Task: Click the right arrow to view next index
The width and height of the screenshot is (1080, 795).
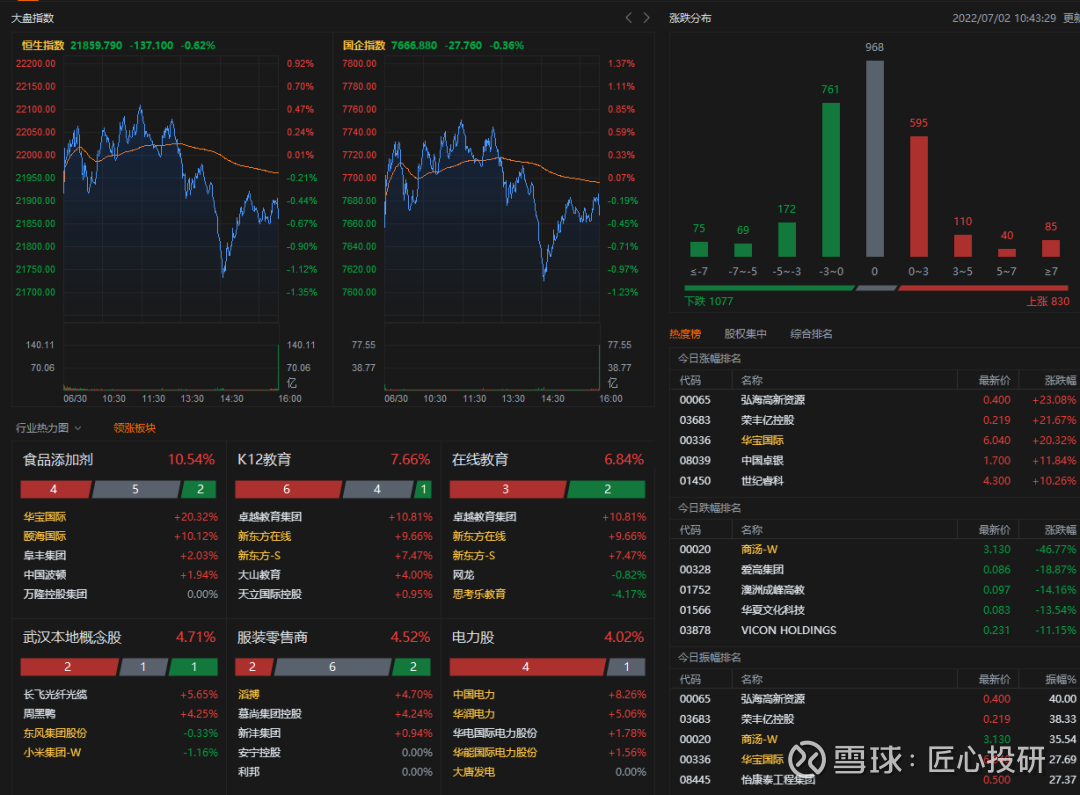Action: tap(646, 17)
